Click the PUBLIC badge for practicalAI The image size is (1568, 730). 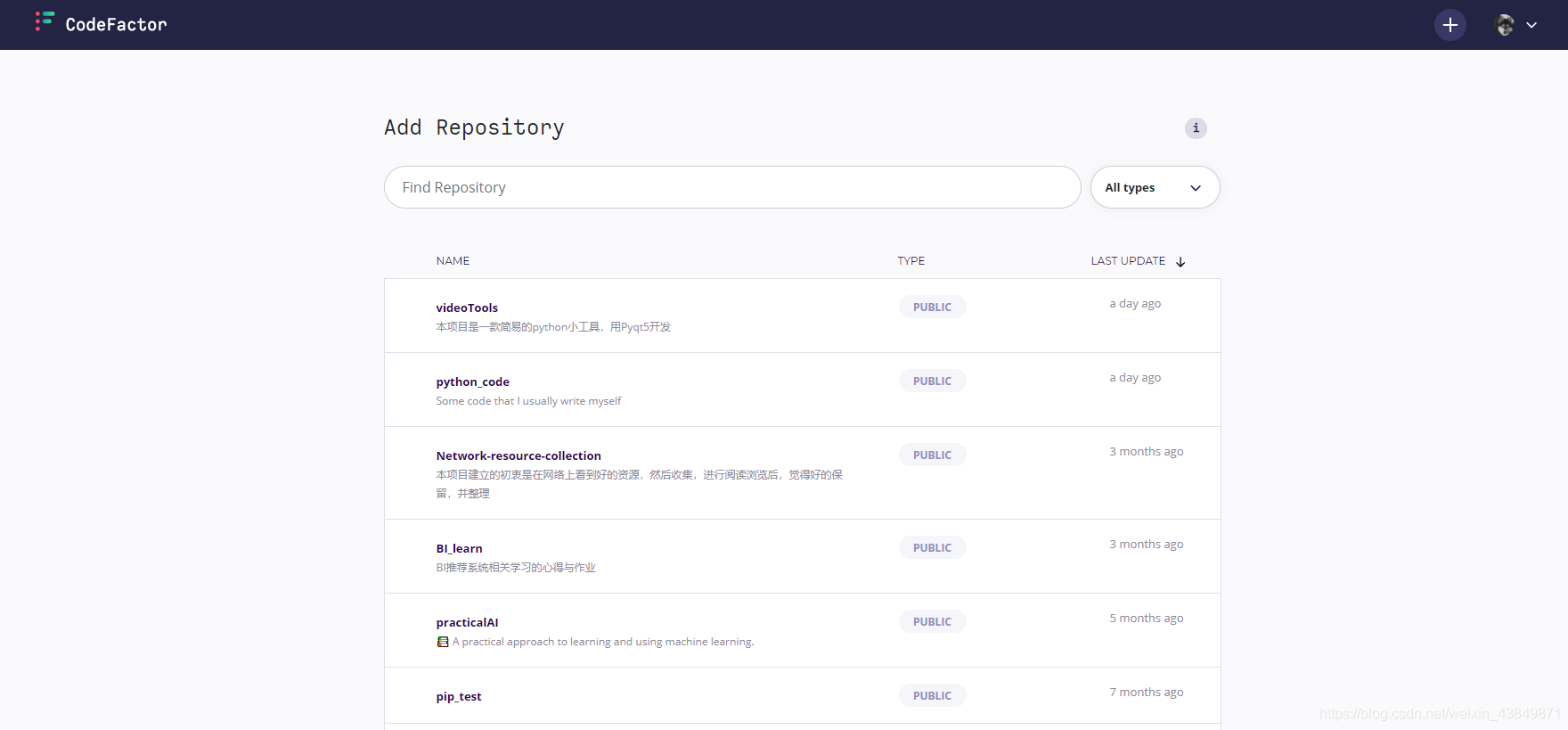pyautogui.click(x=932, y=621)
